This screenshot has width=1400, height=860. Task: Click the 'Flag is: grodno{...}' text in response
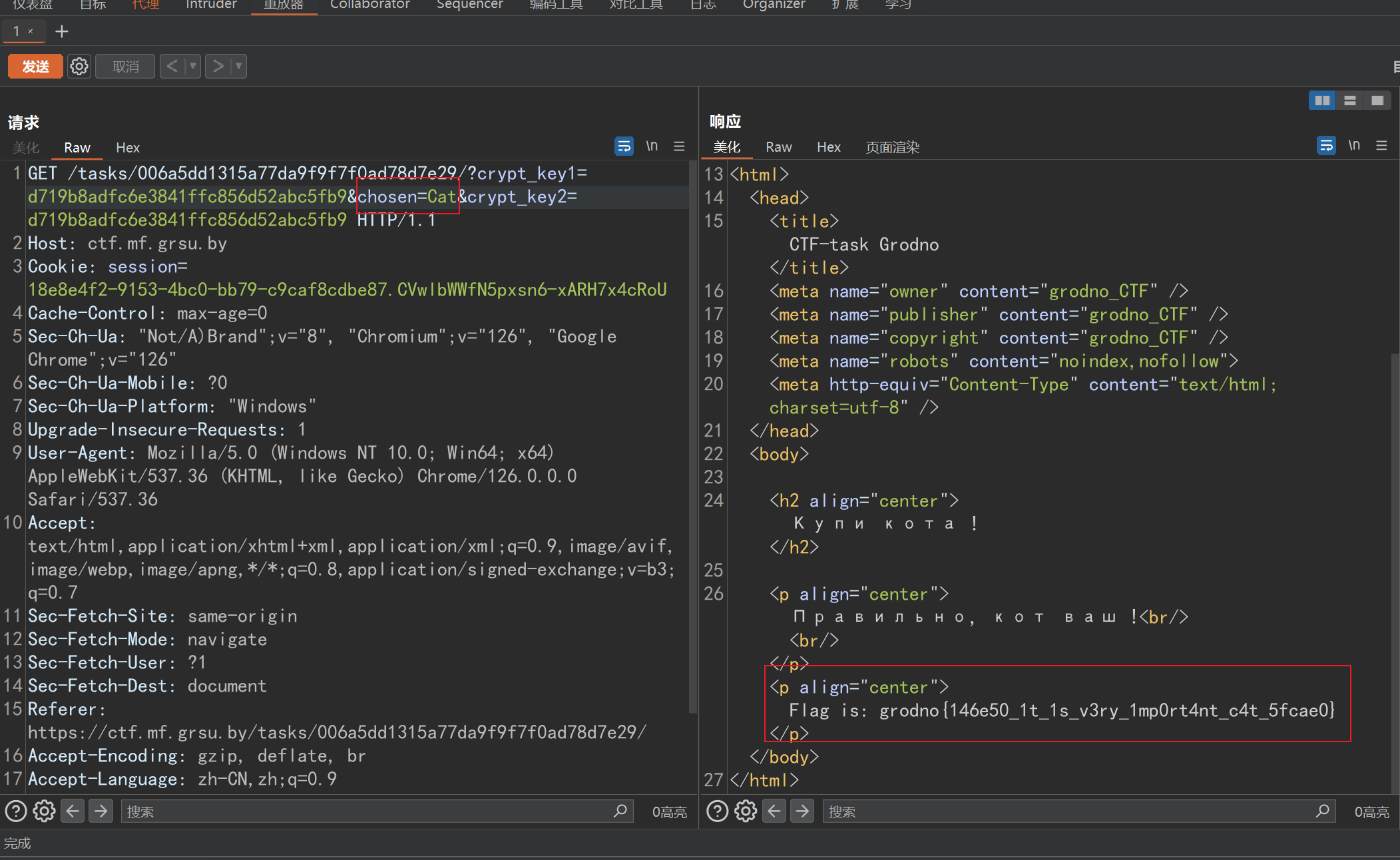tap(1062, 710)
